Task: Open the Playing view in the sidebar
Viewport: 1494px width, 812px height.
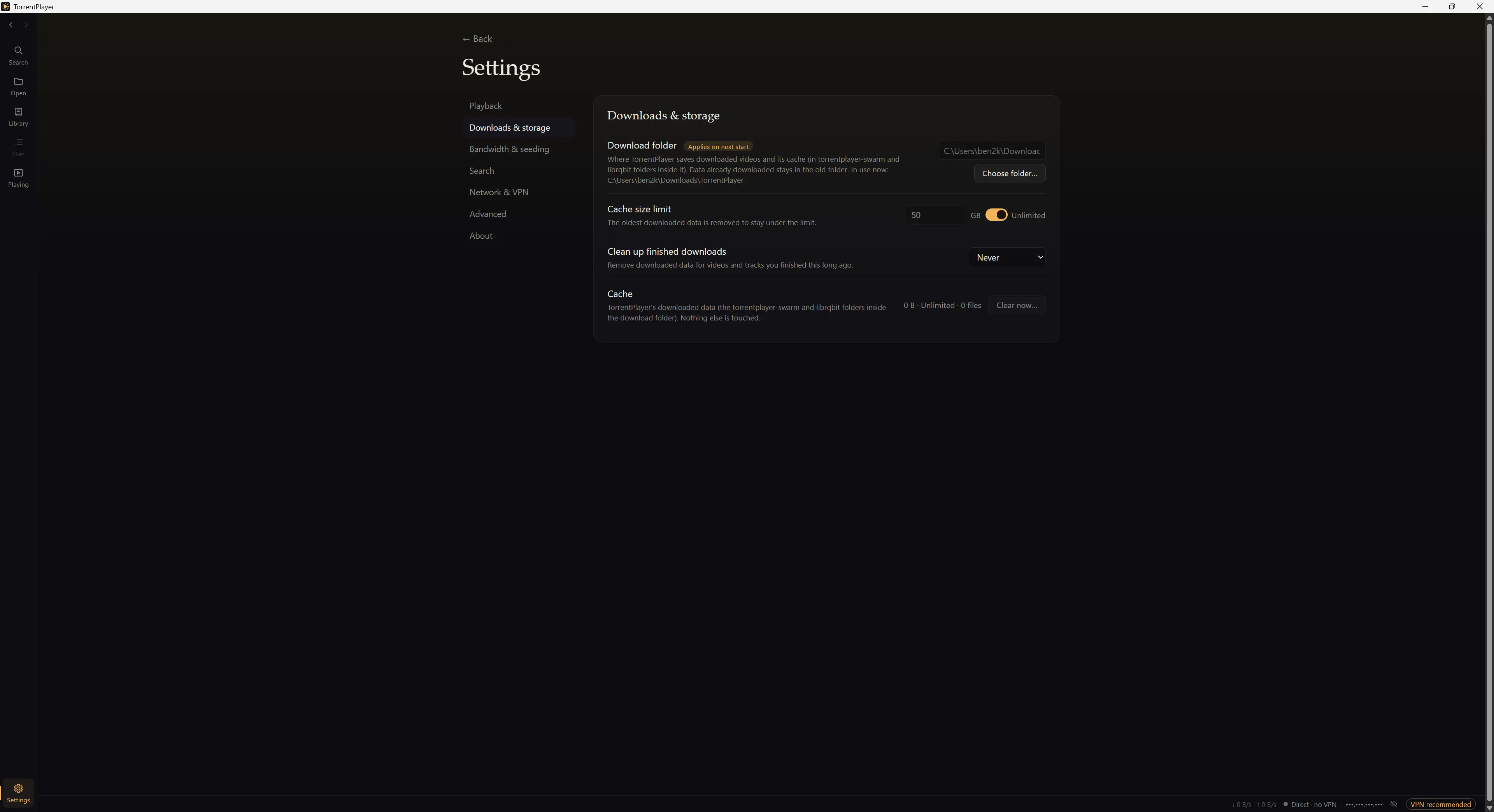Action: tap(18, 178)
